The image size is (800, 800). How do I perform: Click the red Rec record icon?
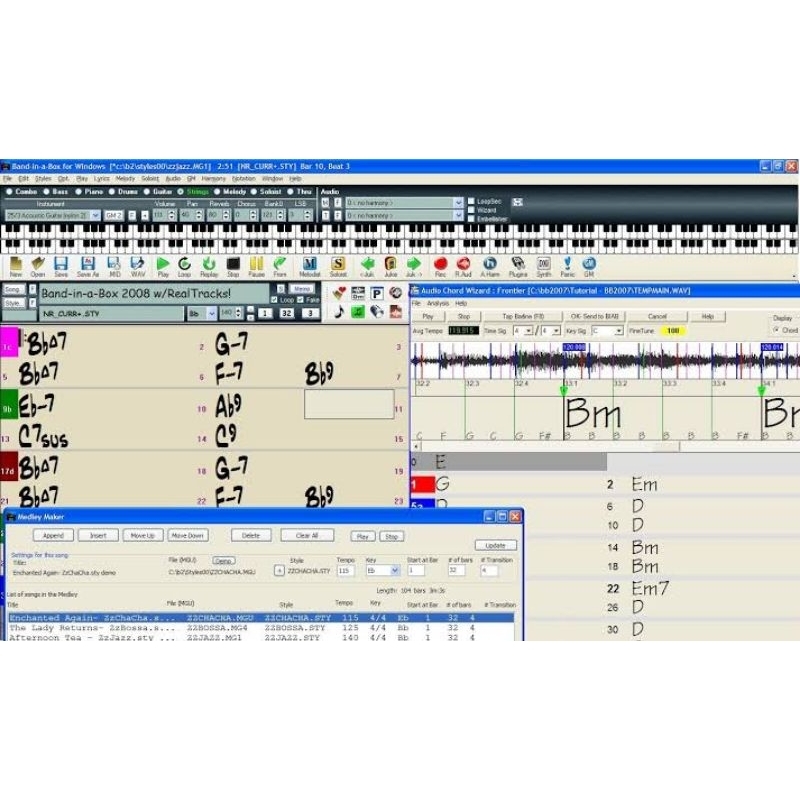click(x=440, y=267)
